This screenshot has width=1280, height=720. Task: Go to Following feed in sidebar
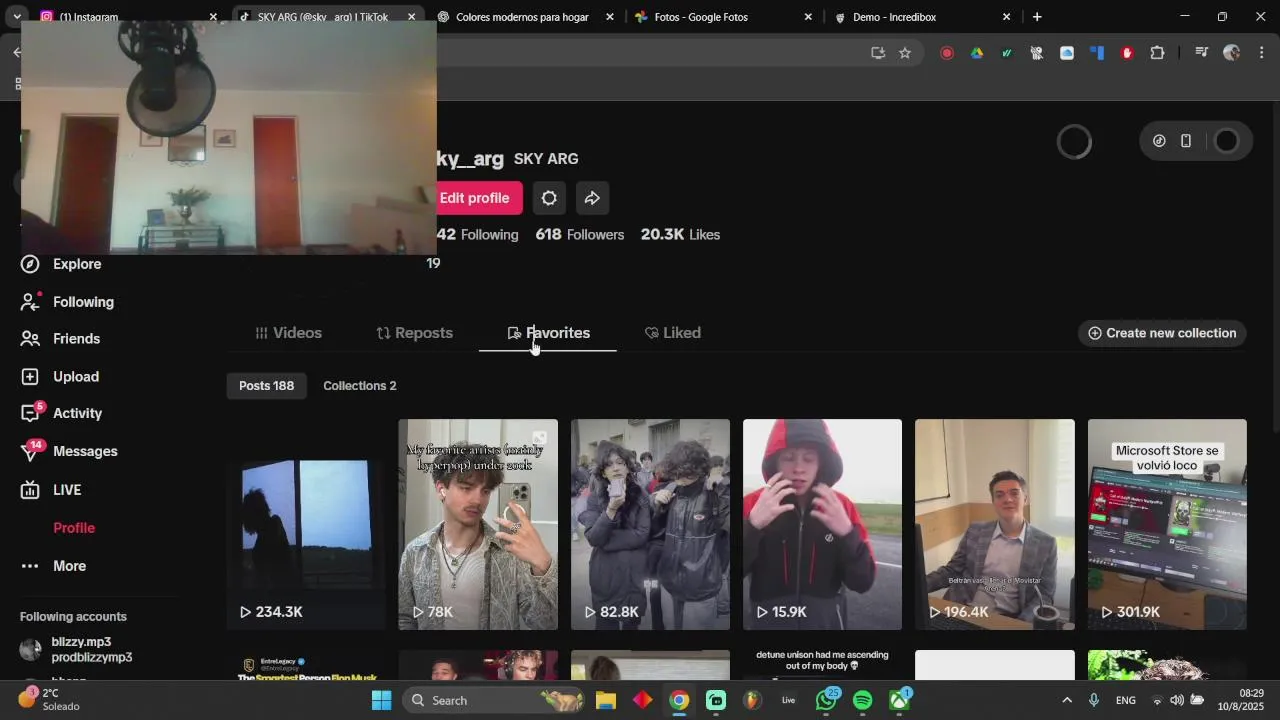click(68, 302)
